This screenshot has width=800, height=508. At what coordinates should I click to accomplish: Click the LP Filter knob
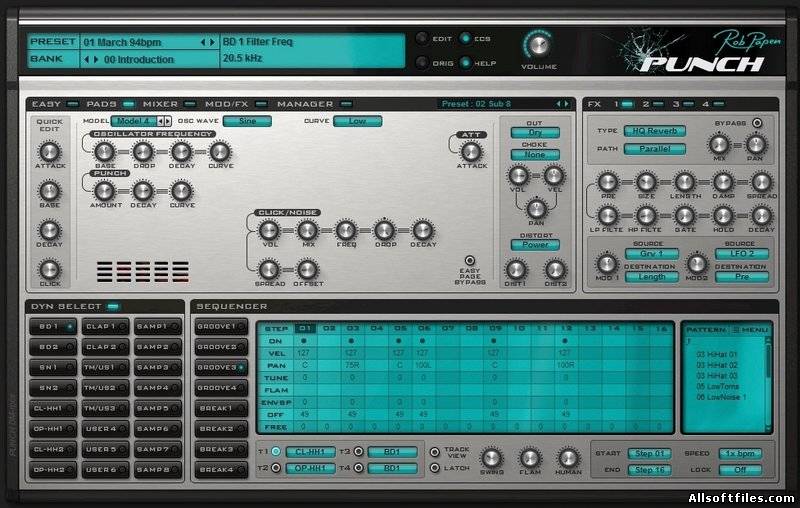[608, 216]
